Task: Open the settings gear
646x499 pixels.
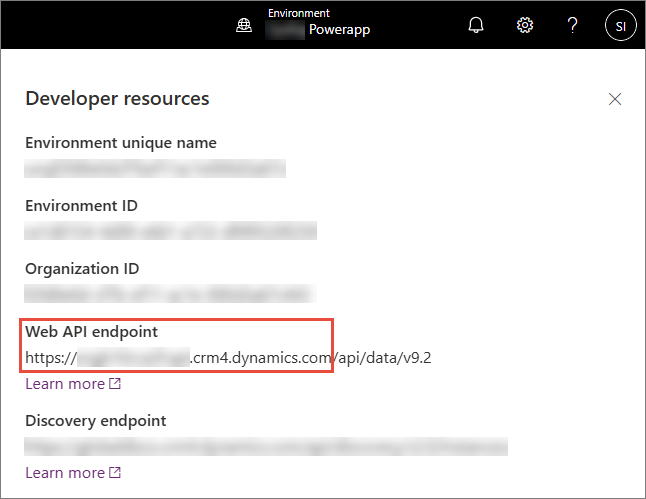Action: [x=524, y=25]
